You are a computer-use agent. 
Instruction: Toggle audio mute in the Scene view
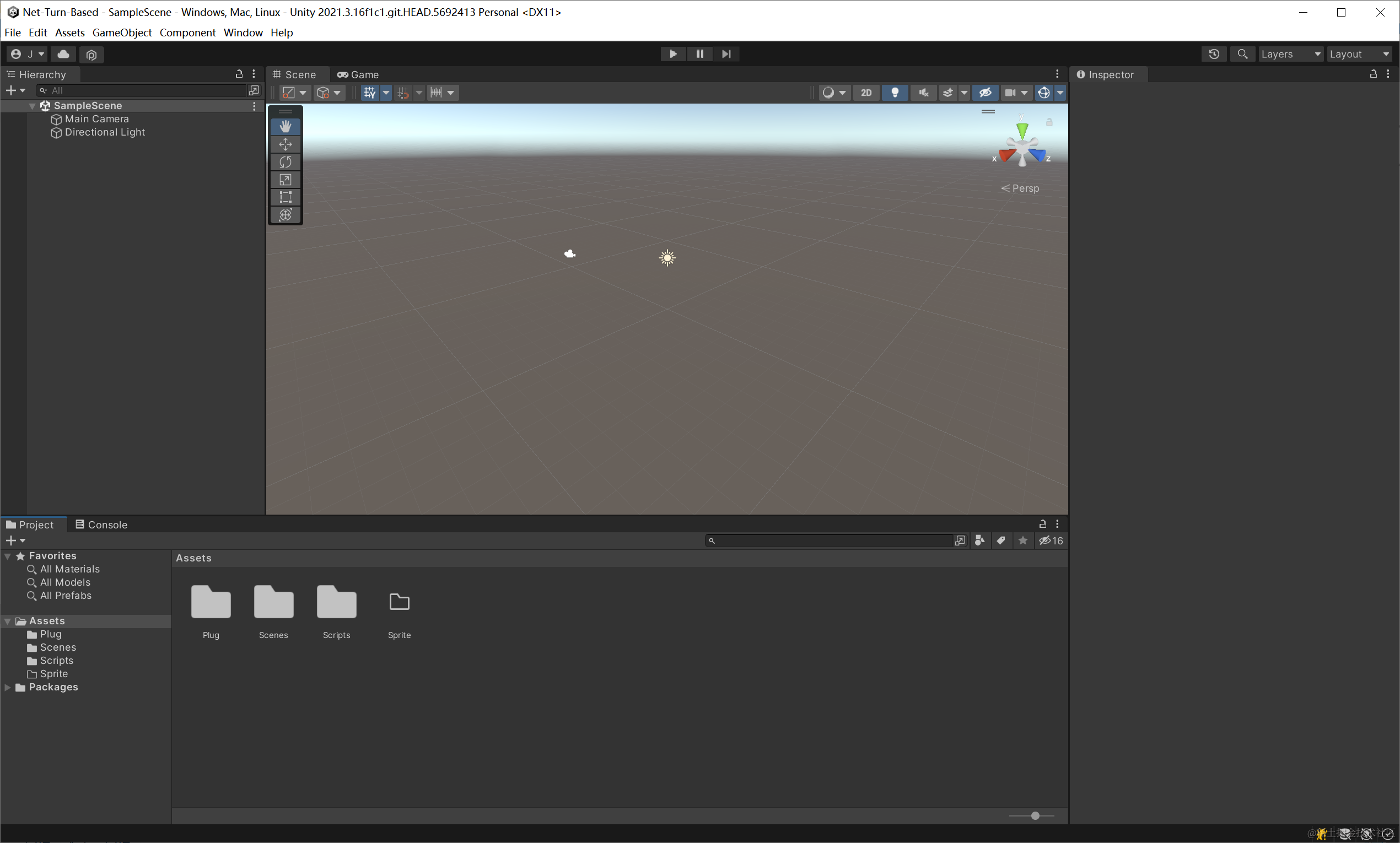pyautogui.click(x=923, y=92)
